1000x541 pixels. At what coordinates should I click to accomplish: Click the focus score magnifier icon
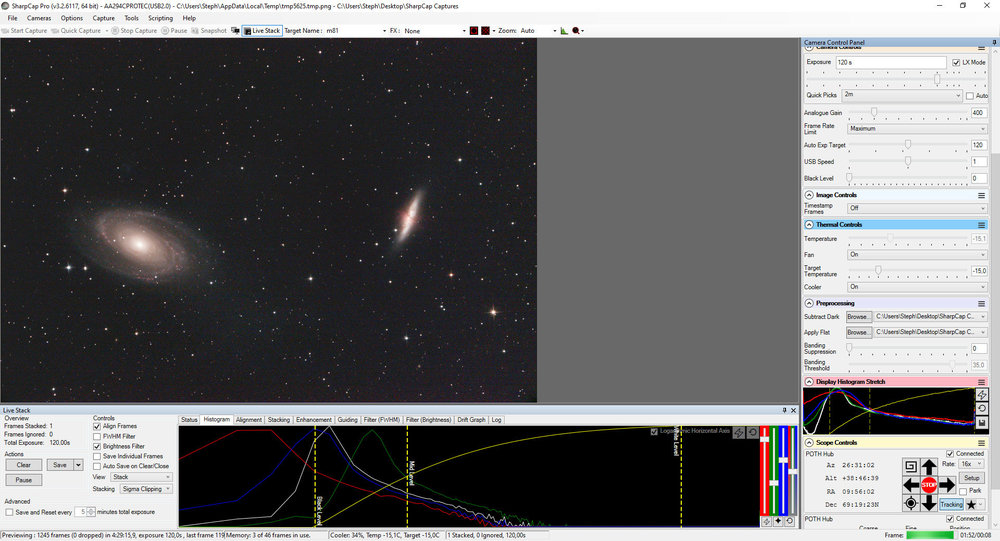pos(577,31)
